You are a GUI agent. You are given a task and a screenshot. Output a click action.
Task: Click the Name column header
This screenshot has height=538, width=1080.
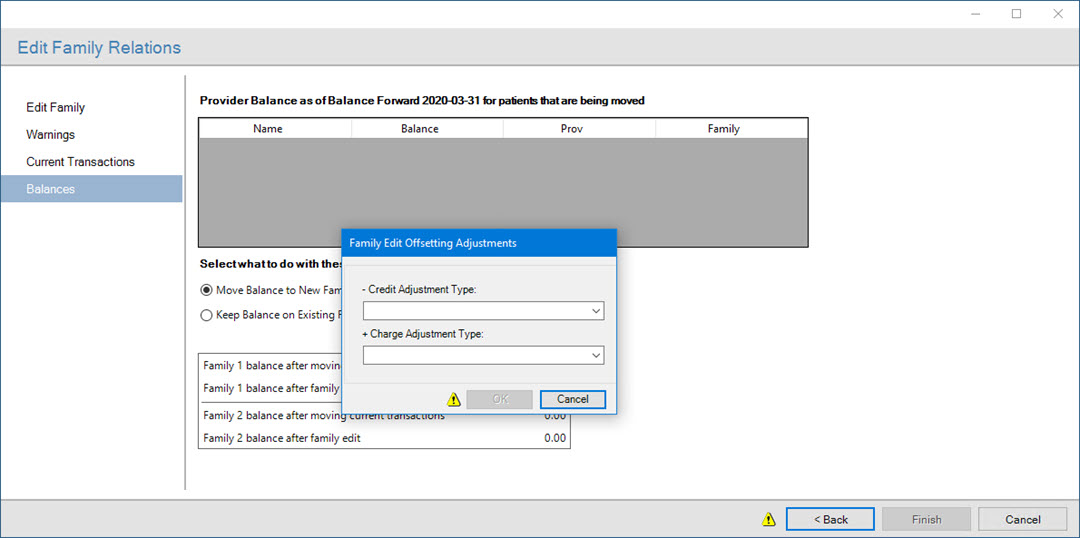coord(268,128)
